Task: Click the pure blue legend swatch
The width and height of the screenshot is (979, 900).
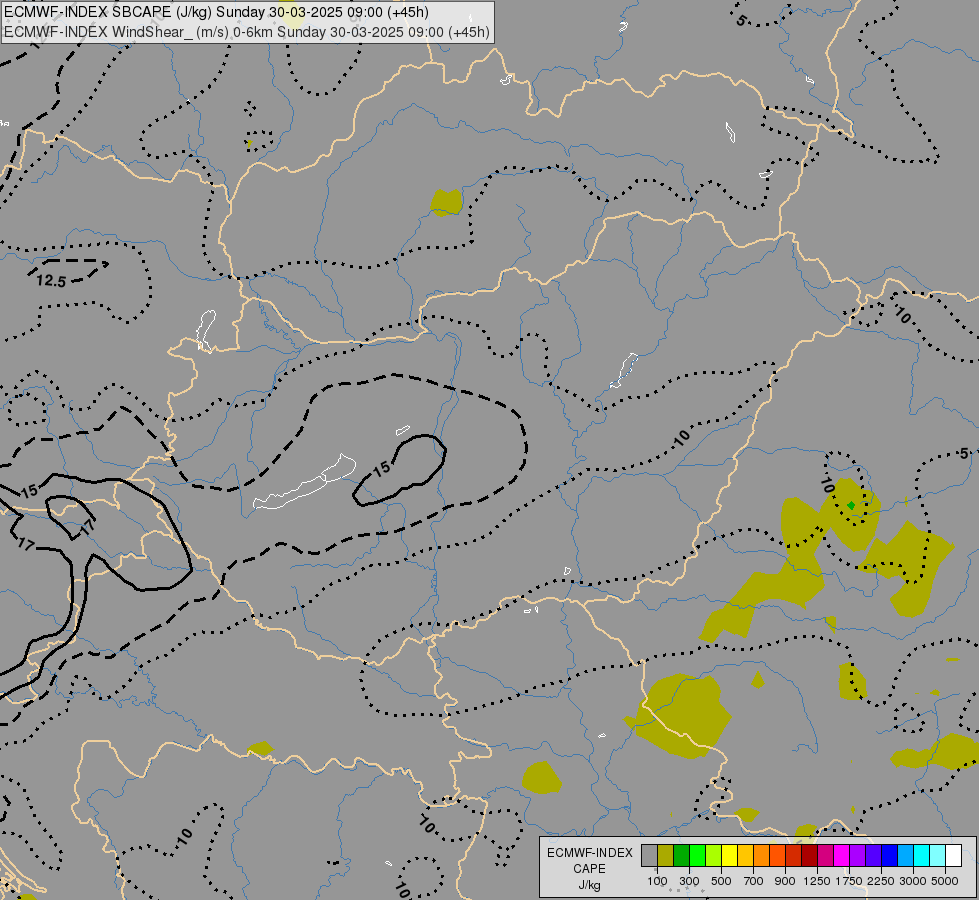Action: [x=890, y=855]
